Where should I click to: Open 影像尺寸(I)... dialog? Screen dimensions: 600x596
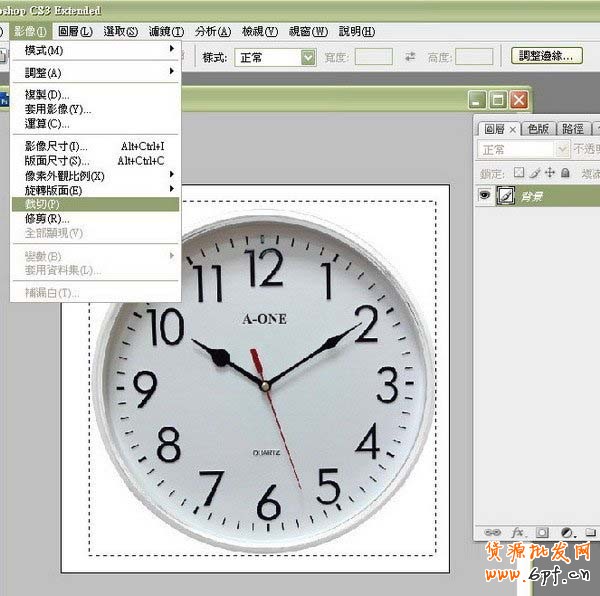pos(95,146)
